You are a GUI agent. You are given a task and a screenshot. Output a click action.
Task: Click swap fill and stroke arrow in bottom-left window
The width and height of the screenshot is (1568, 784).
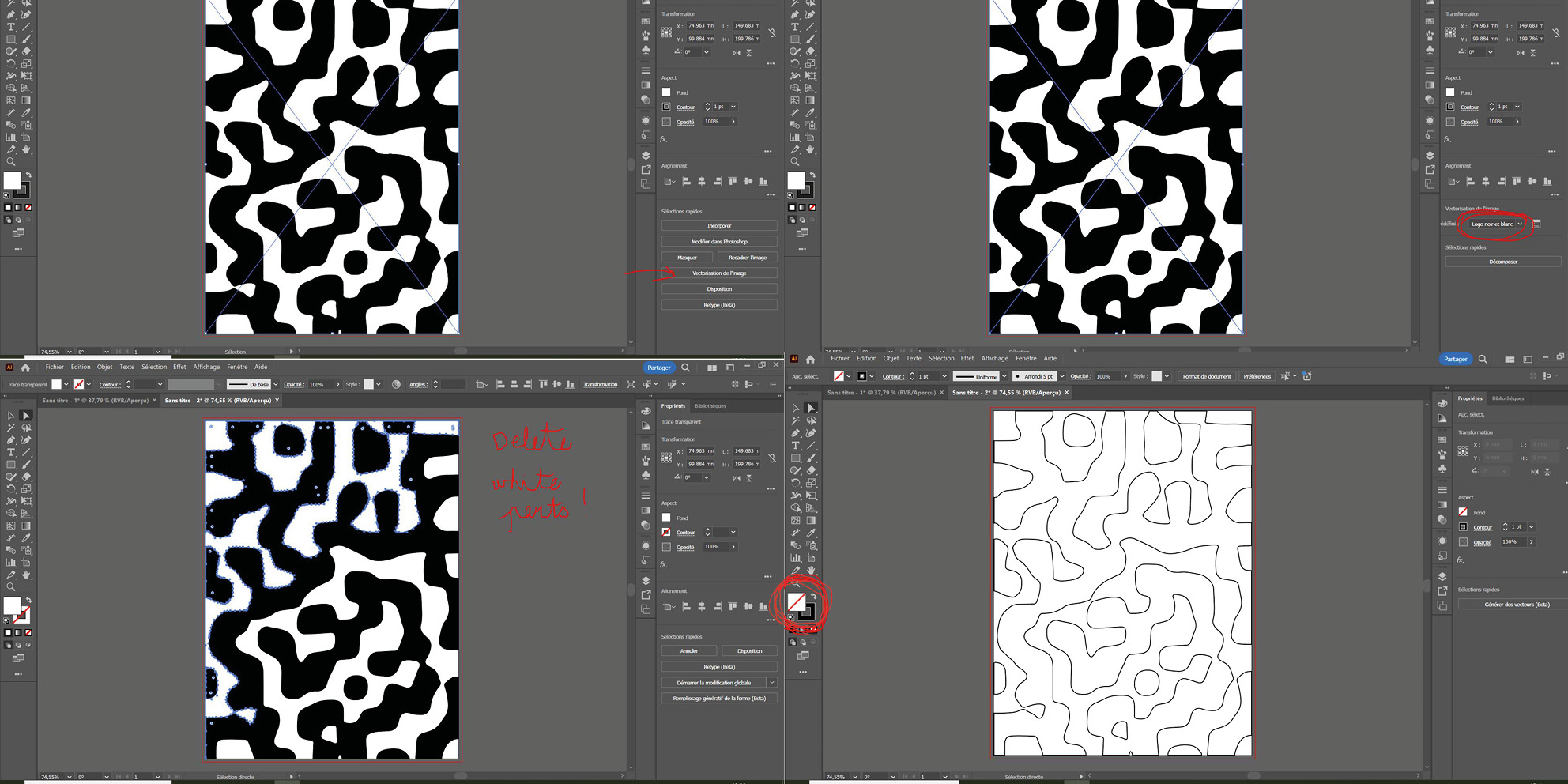(x=28, y=600)
